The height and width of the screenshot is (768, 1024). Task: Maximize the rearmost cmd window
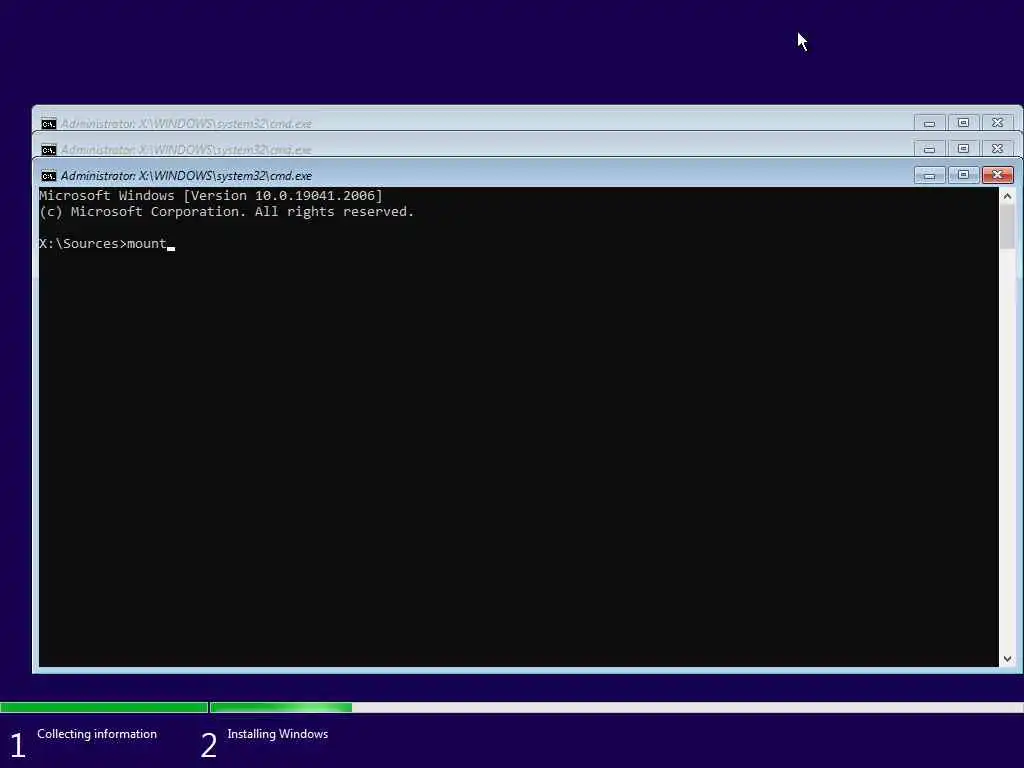click(963, 123)
